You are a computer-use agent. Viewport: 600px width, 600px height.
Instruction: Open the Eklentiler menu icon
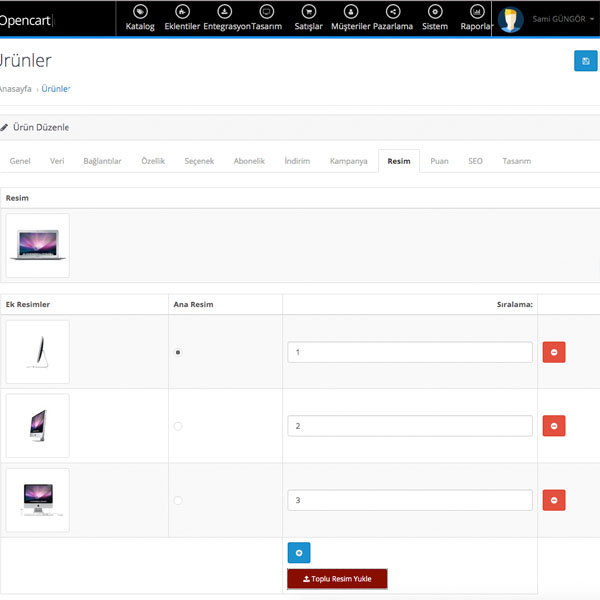tap(181, 12)
